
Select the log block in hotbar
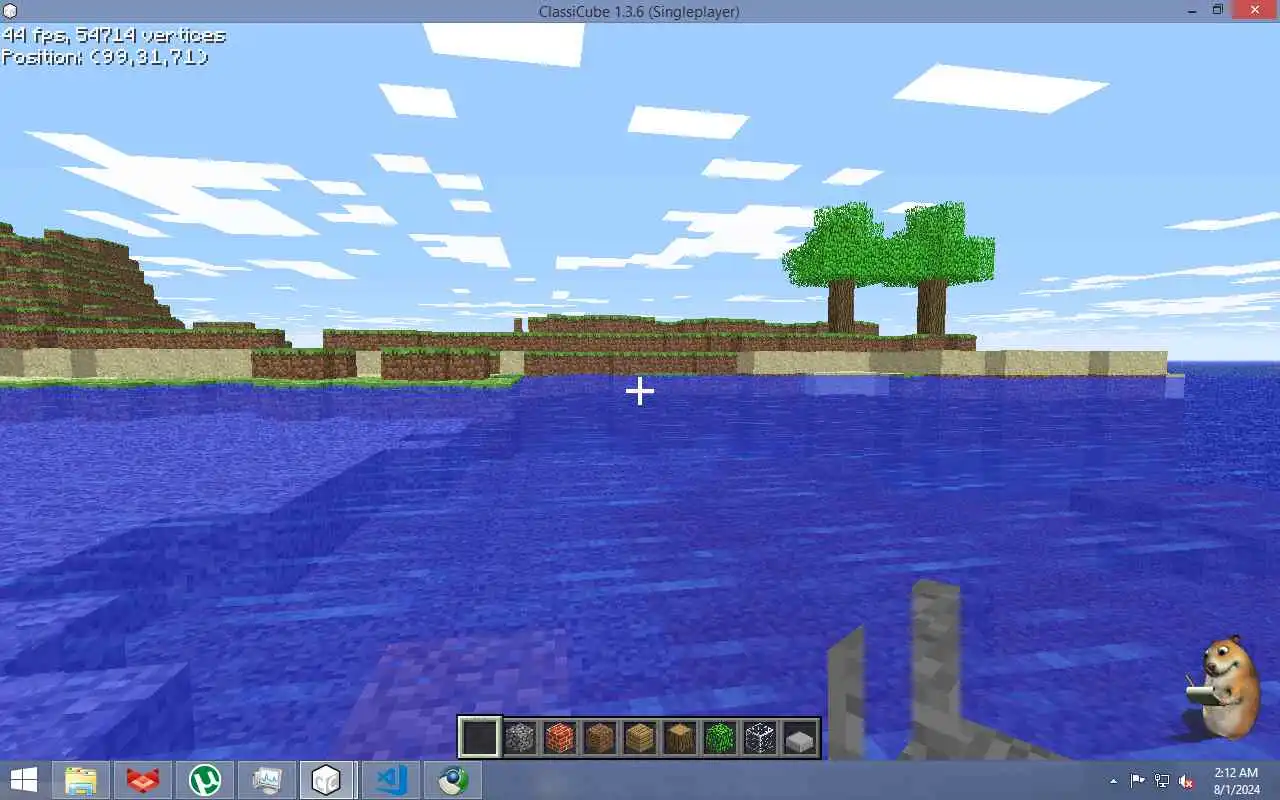coord(680,739)
